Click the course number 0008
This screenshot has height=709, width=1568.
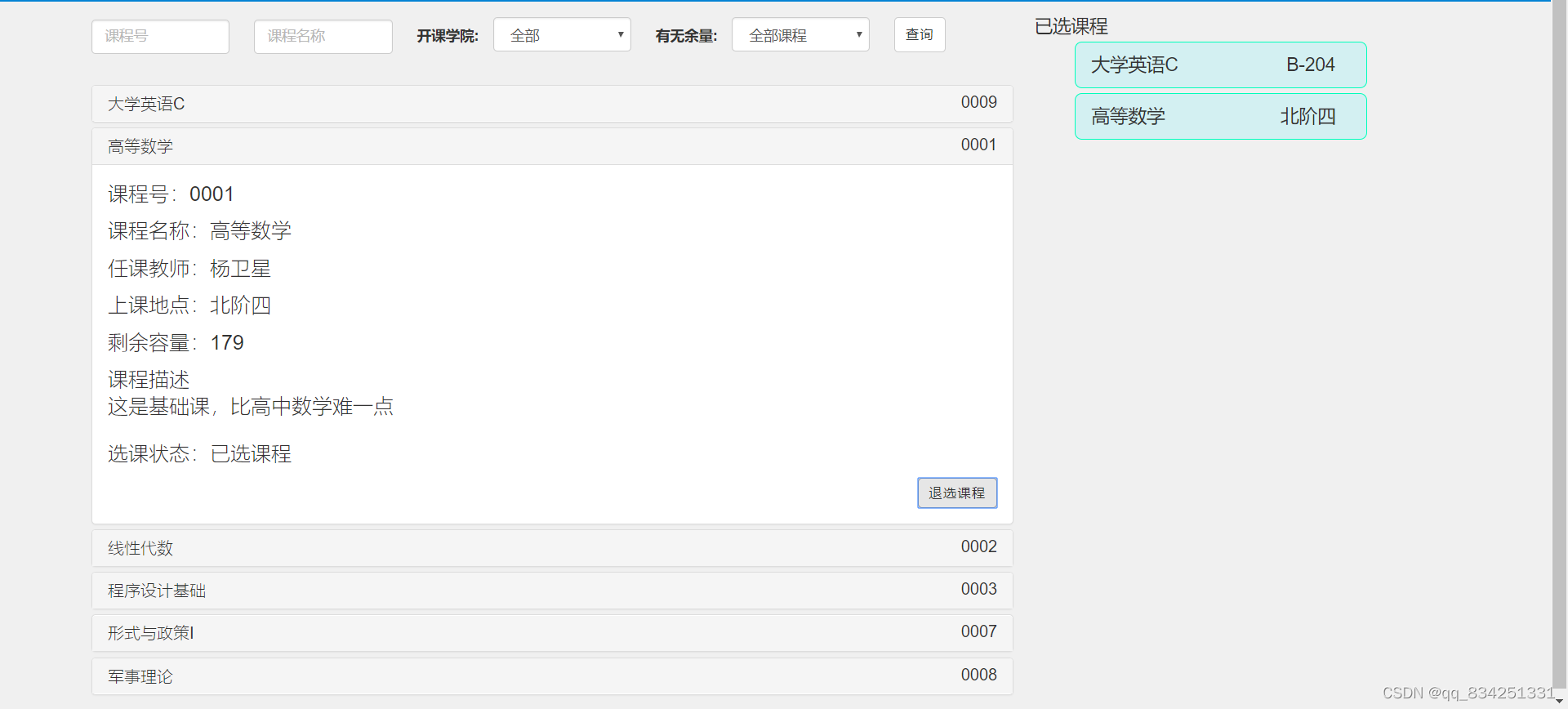pos(978,675)
